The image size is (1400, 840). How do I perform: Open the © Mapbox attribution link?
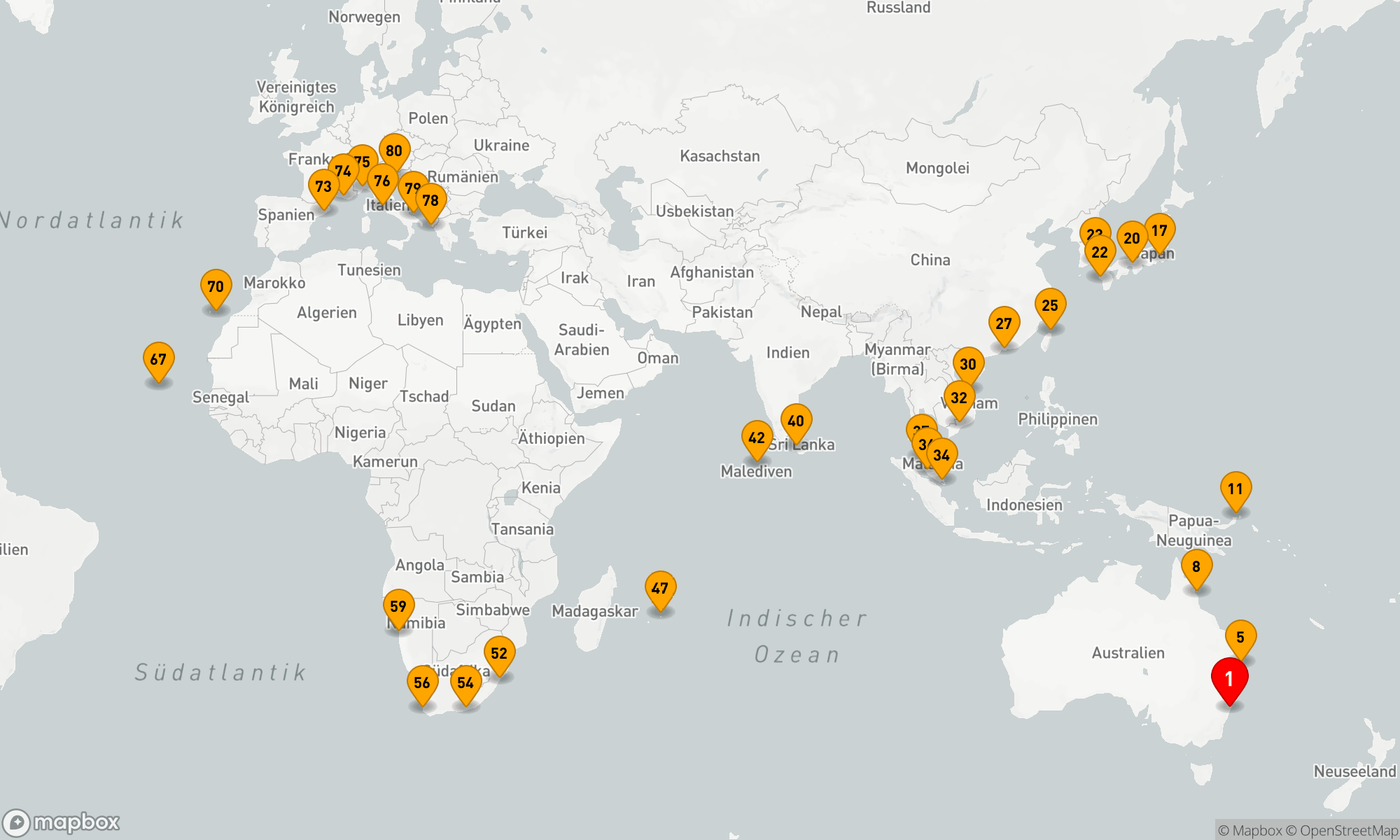(1250, 830)
